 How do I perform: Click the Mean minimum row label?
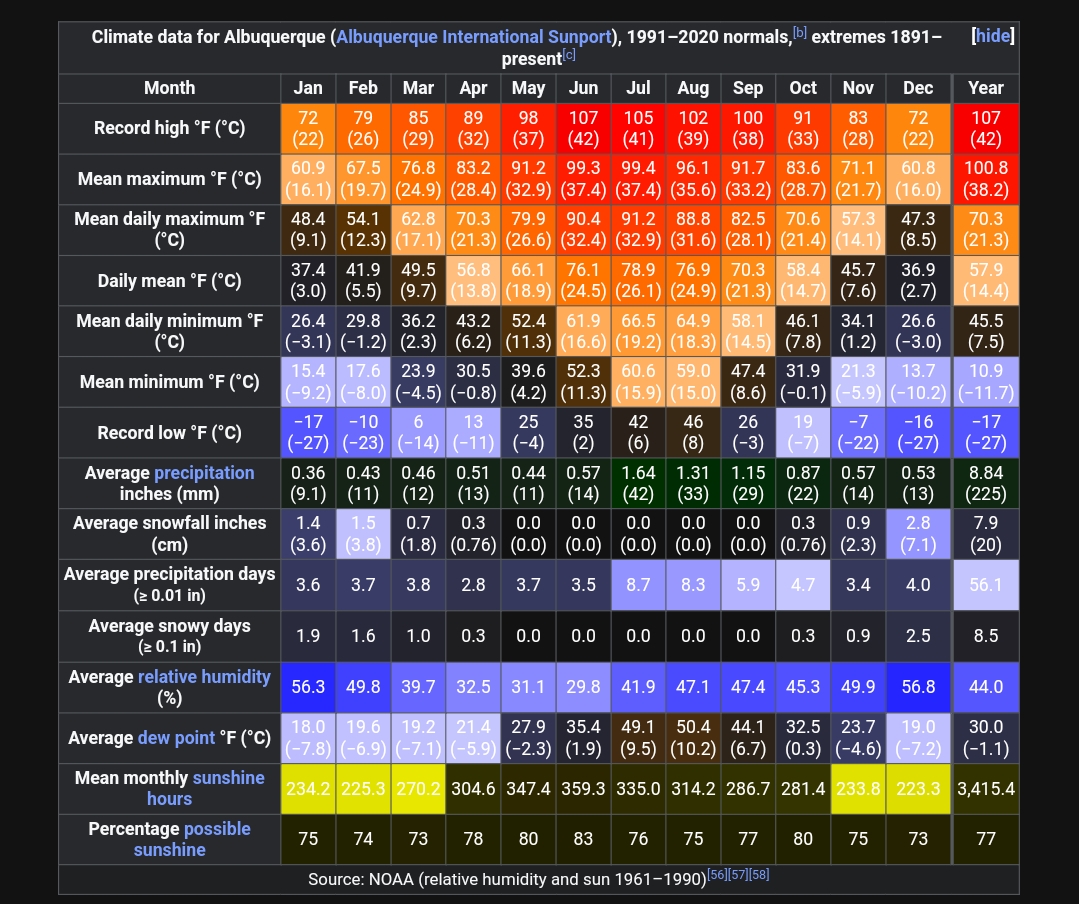169,382
